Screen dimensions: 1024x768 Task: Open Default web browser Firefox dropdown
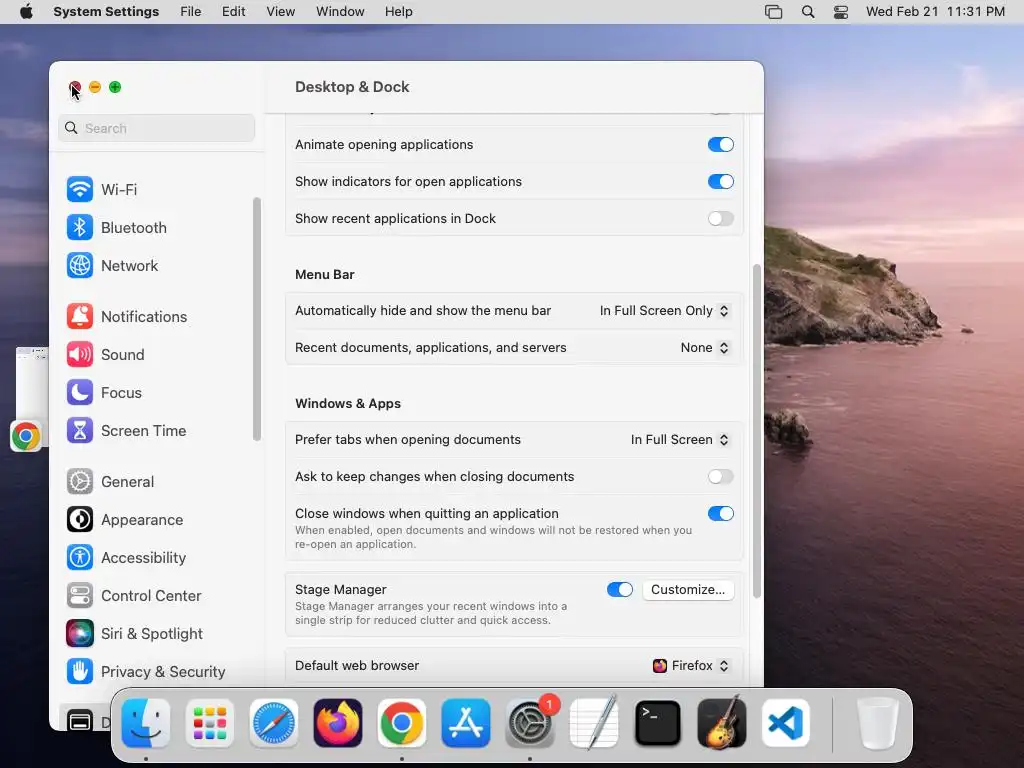691,665
